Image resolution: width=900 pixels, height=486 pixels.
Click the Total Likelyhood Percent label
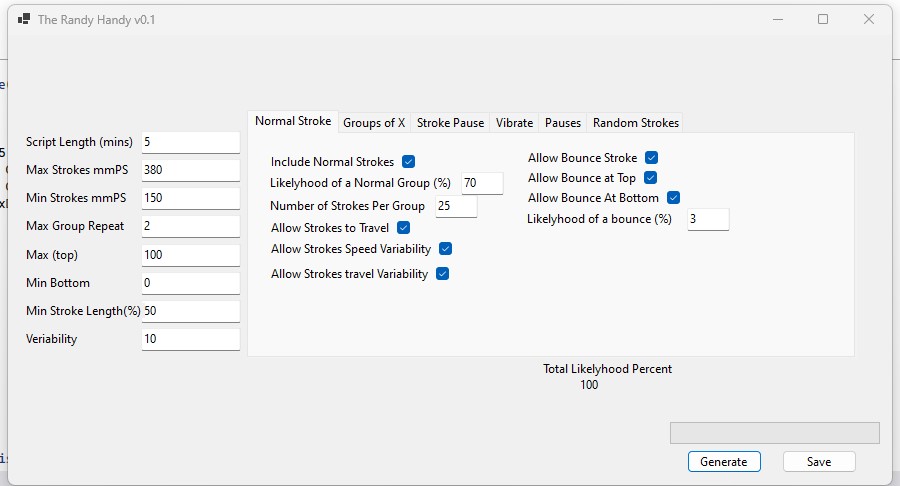(x=607, y=369)
